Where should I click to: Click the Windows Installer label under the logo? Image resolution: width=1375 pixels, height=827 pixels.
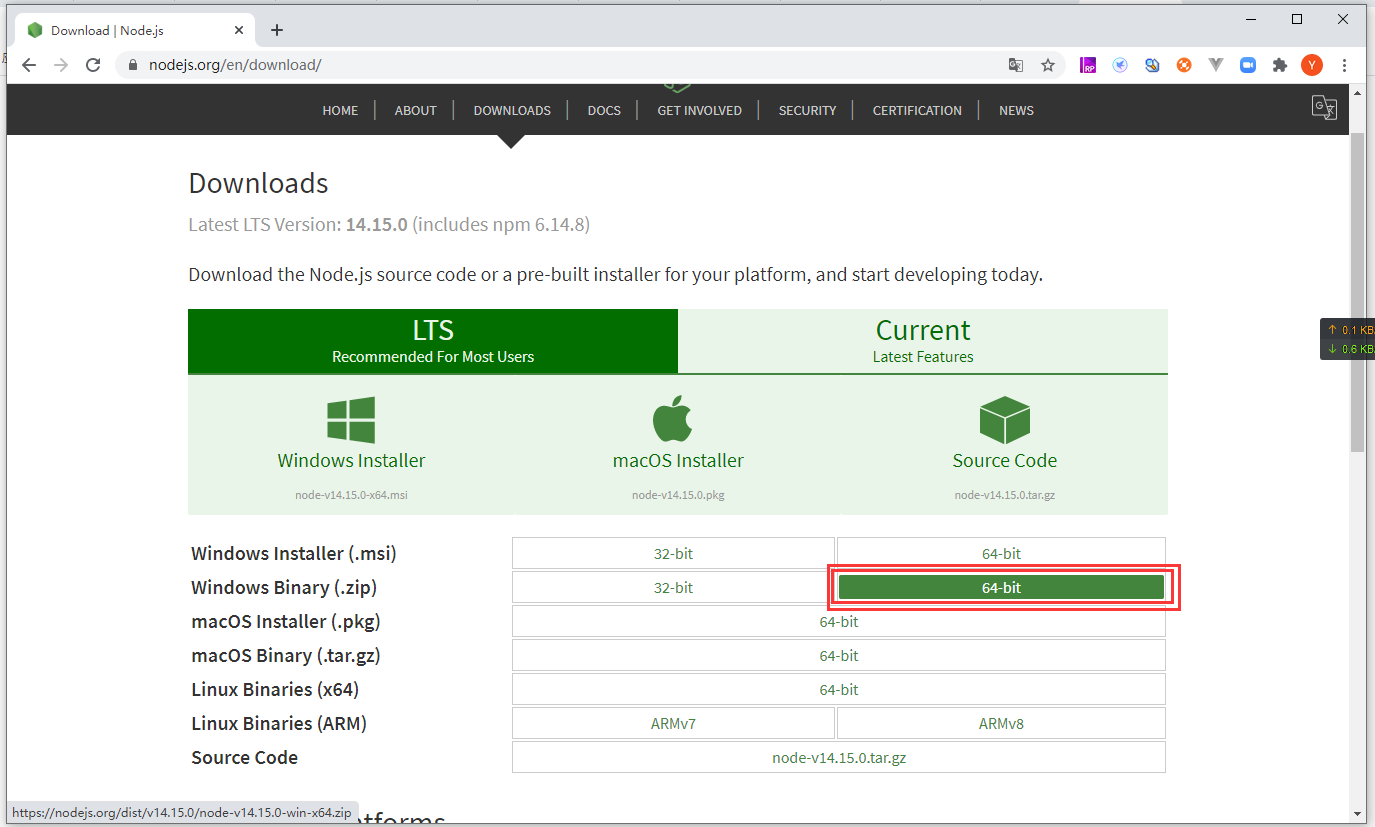point(351,461)
